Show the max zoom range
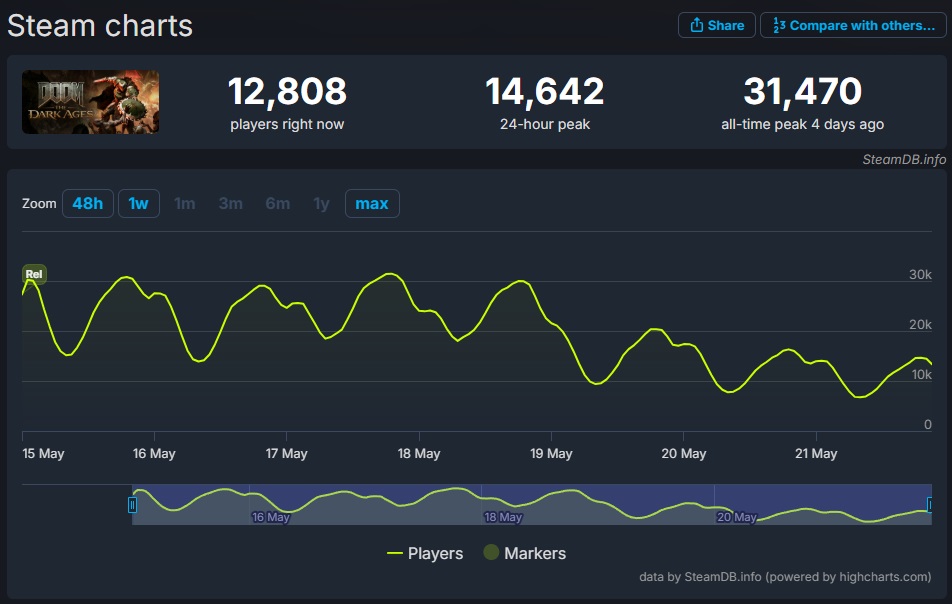Image resolution: width=952 pixels, height=604 pixels. pos(372,203)
